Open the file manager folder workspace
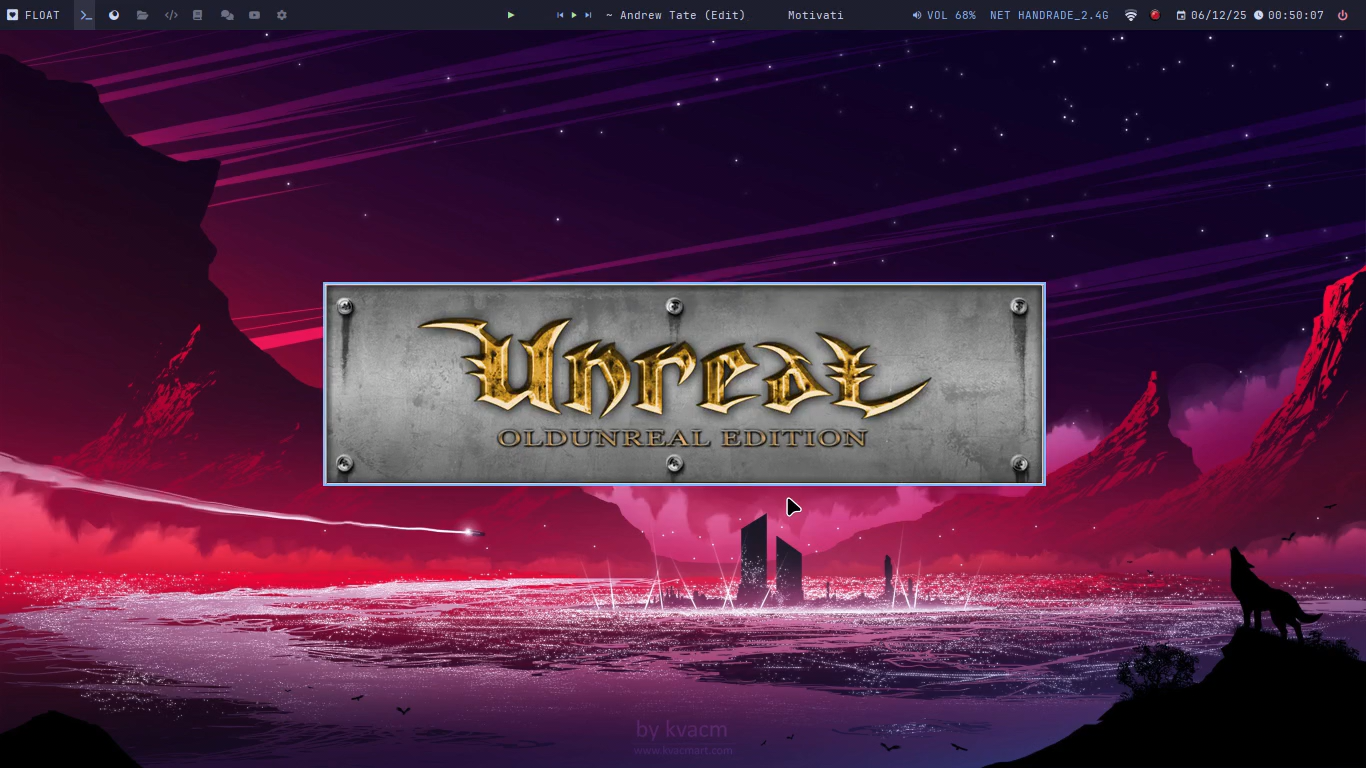 [x=142, y=15]
